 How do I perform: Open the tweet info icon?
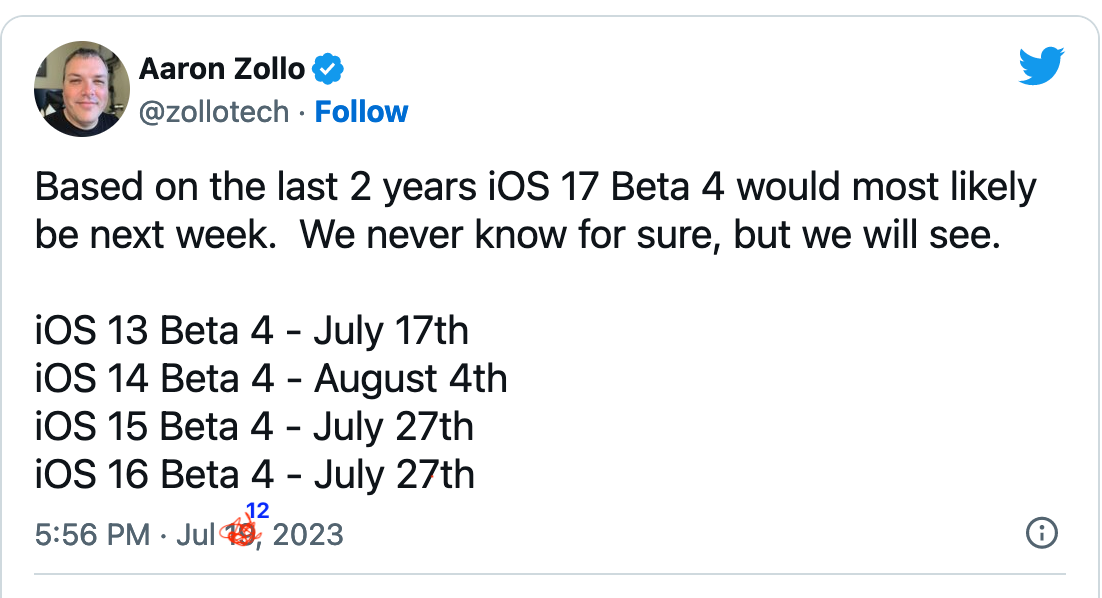1042,534
